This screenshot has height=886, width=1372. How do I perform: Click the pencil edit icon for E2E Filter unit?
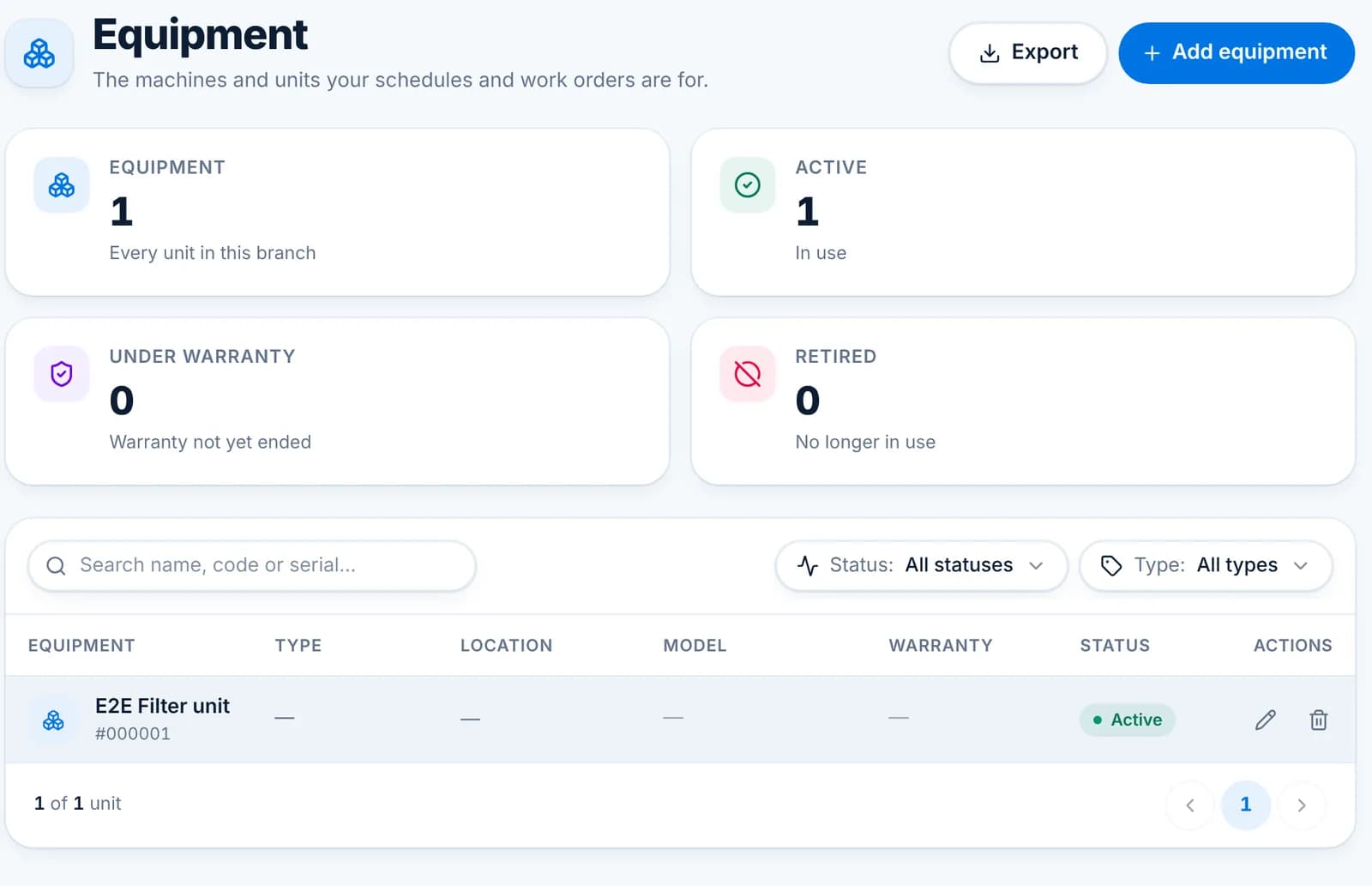[x=1266, y=720]
